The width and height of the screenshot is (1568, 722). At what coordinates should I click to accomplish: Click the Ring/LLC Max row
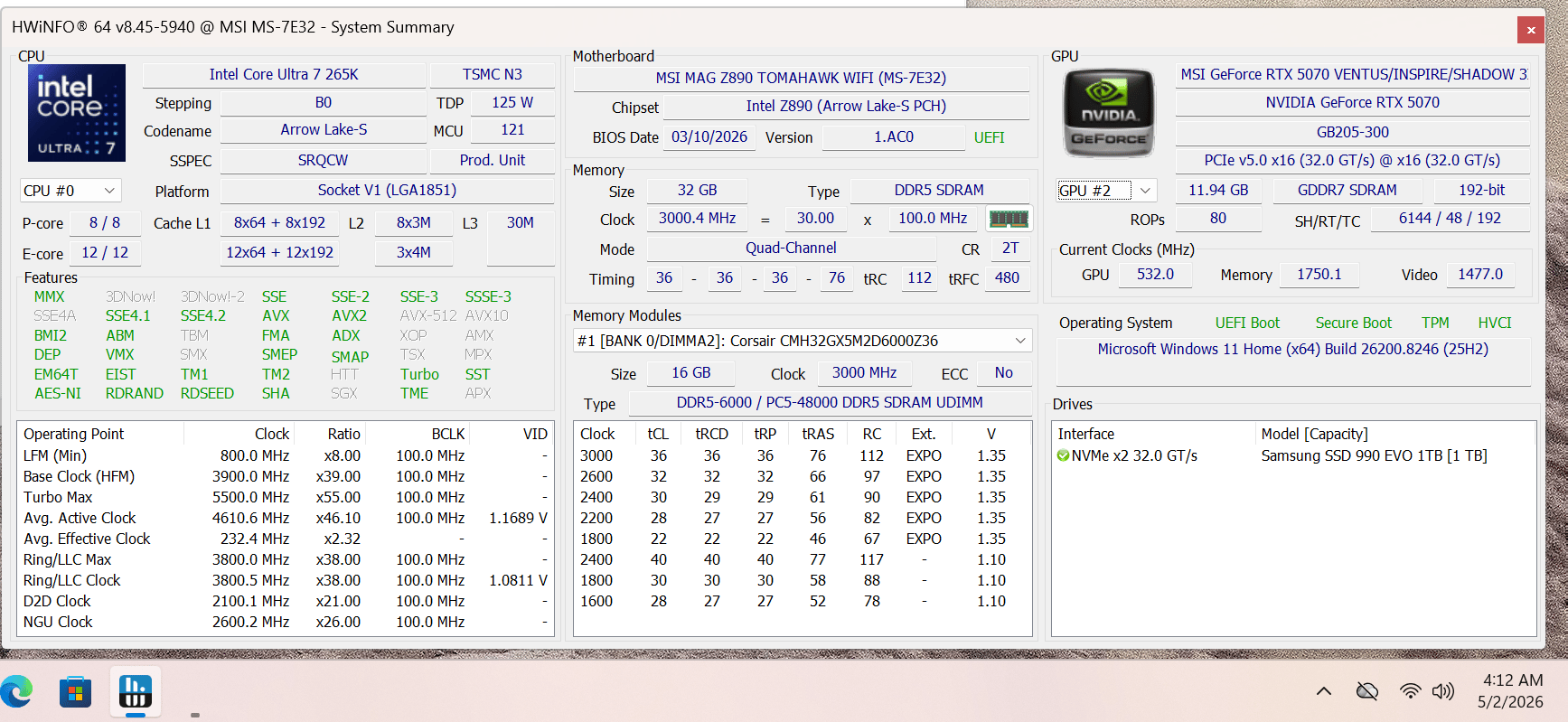pyautogui.click(x=286, y=560)
